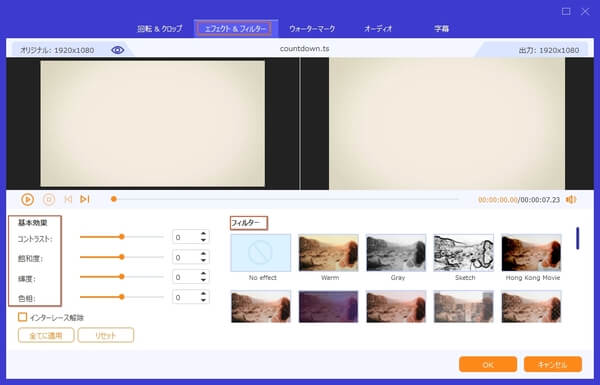
Task: Play the video preview
Action: (x=28, y=199)
